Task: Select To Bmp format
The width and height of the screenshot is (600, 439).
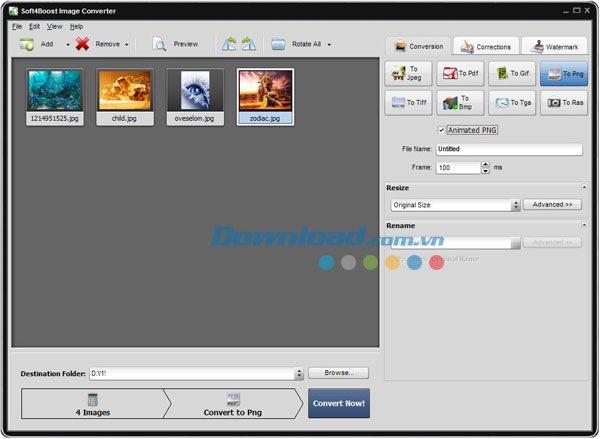Action: click(460, 103)
